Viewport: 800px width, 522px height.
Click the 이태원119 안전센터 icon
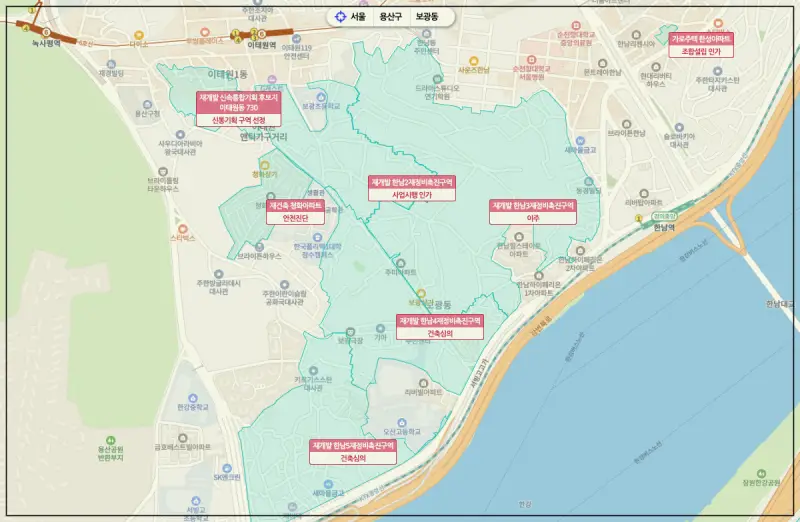pyautogui.click(x=296, y=38)
